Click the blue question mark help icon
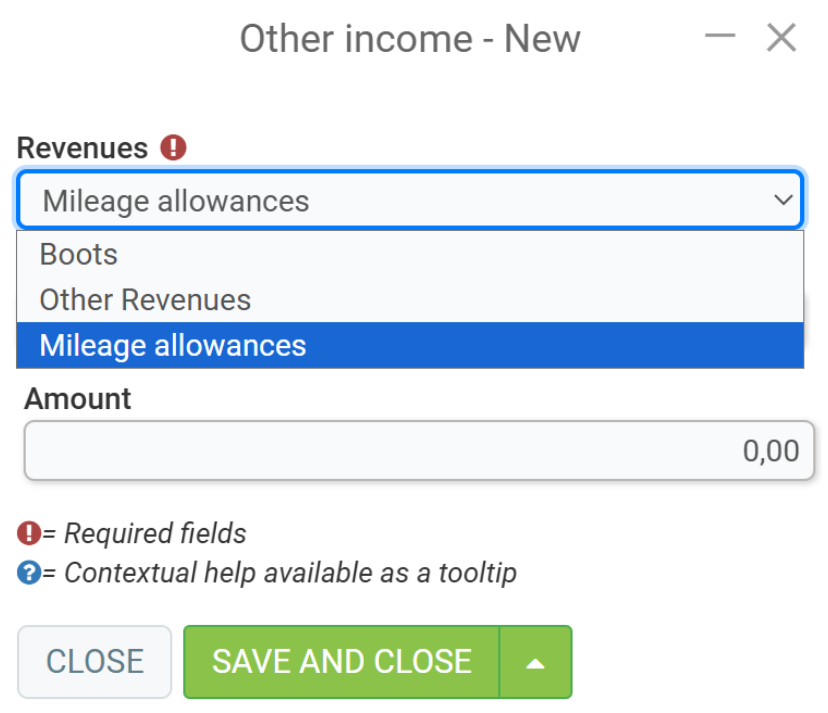This screenshot has height=713, width=828. (x=29, y=573)
